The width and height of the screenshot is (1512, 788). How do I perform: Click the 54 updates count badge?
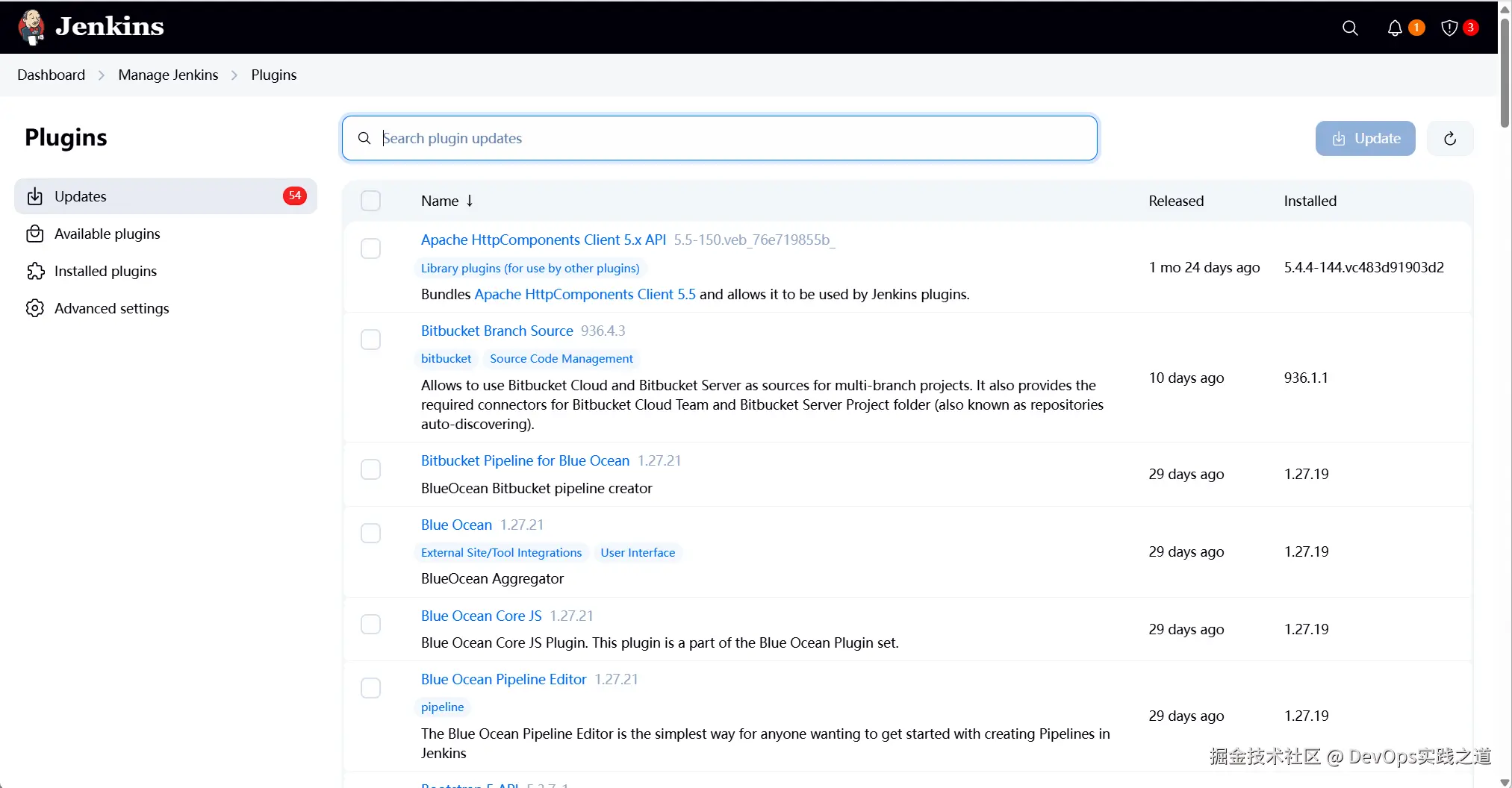[295, 196]
